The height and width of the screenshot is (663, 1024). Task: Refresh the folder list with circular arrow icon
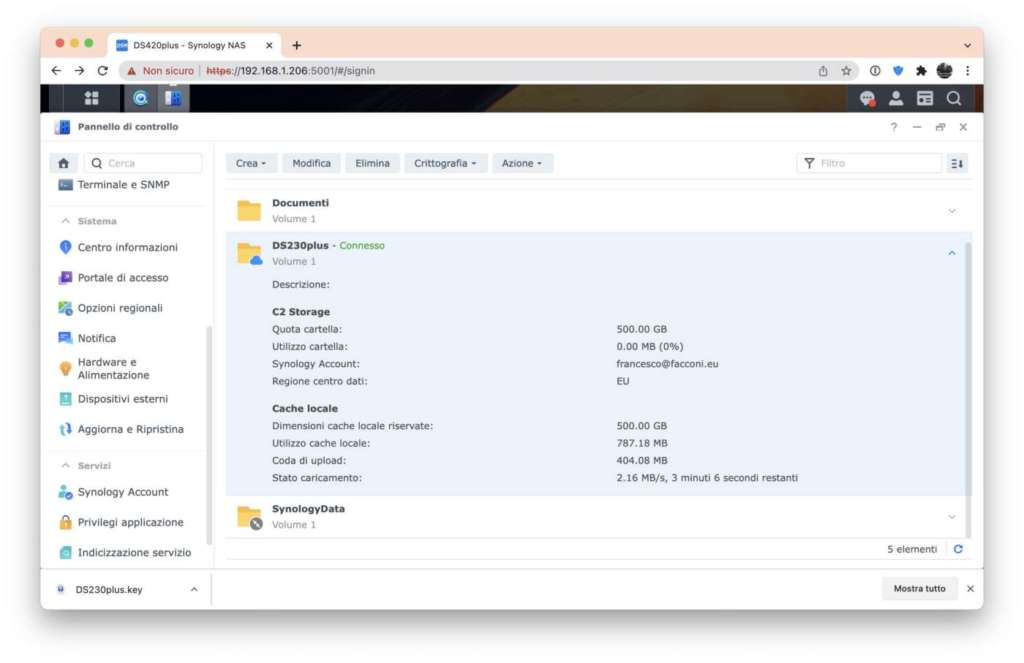tap(958, 549)
